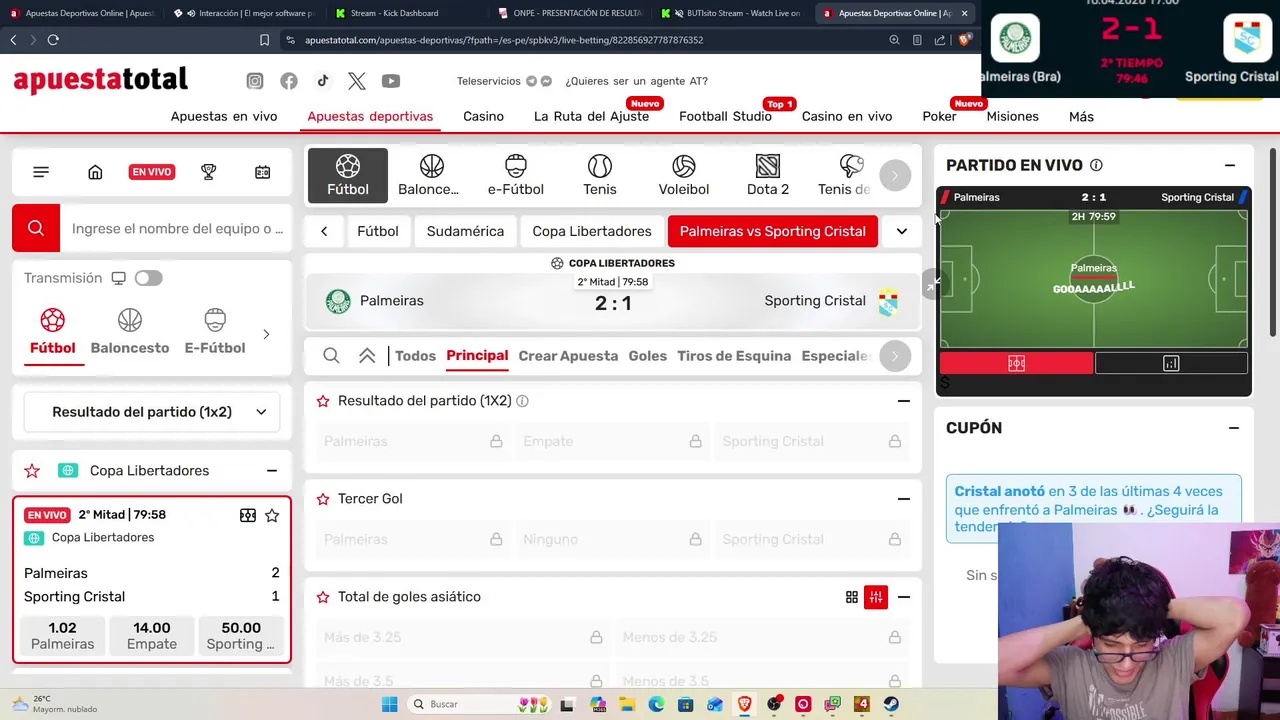Image resolution: width=1280 pixels, height=720 pixels.
Task: Star the Total de goles asiático market
Action: click(323, 597)
